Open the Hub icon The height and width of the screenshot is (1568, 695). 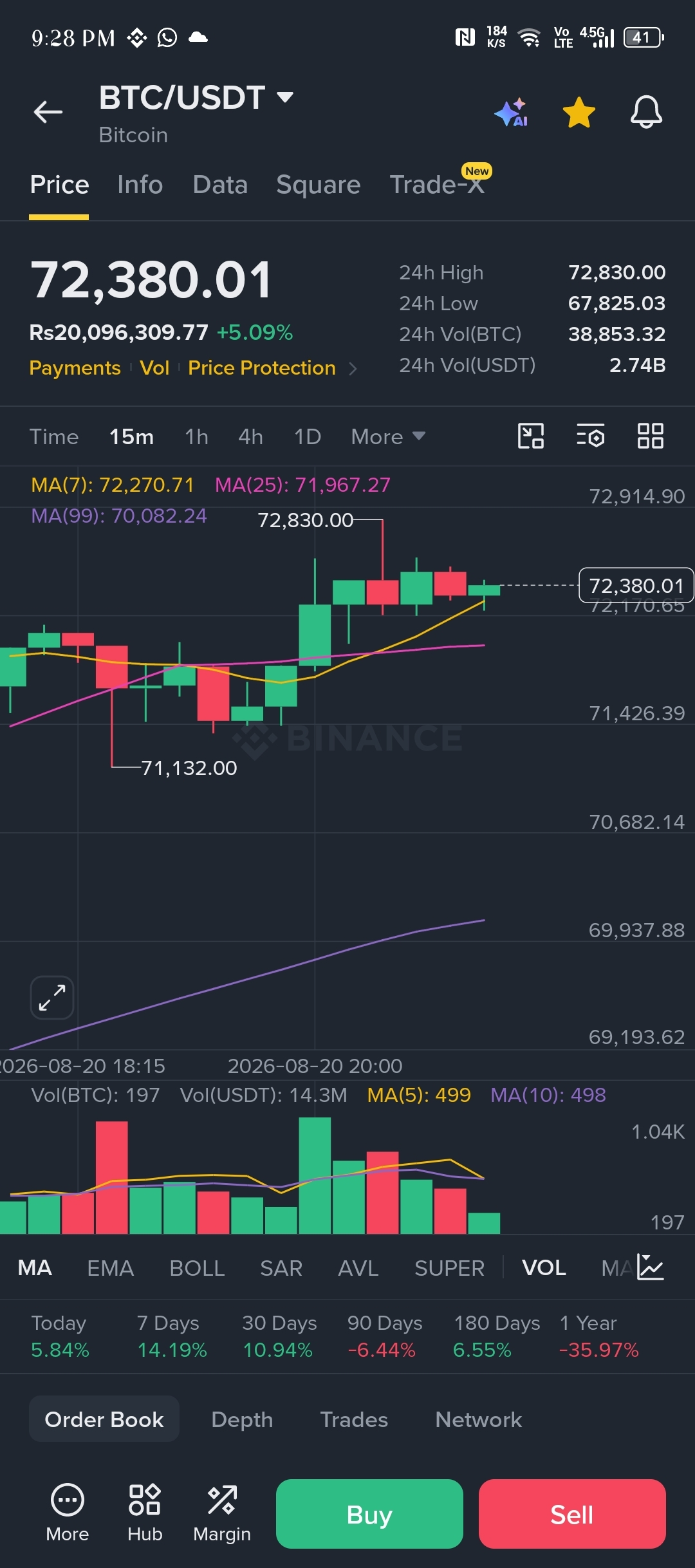(145, 1513)
